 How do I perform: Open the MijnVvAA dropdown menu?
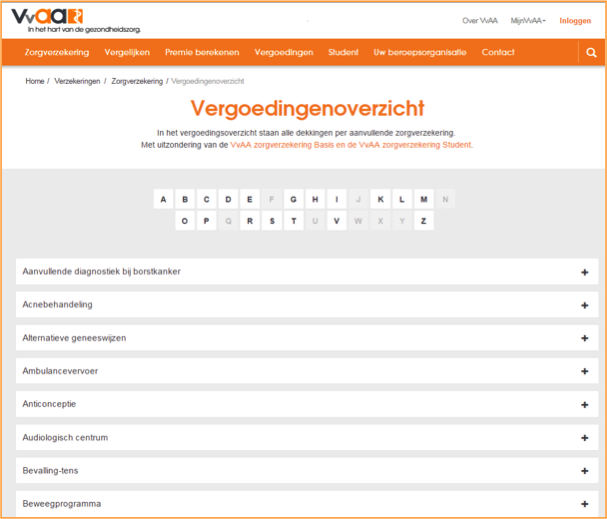(528, 21)
